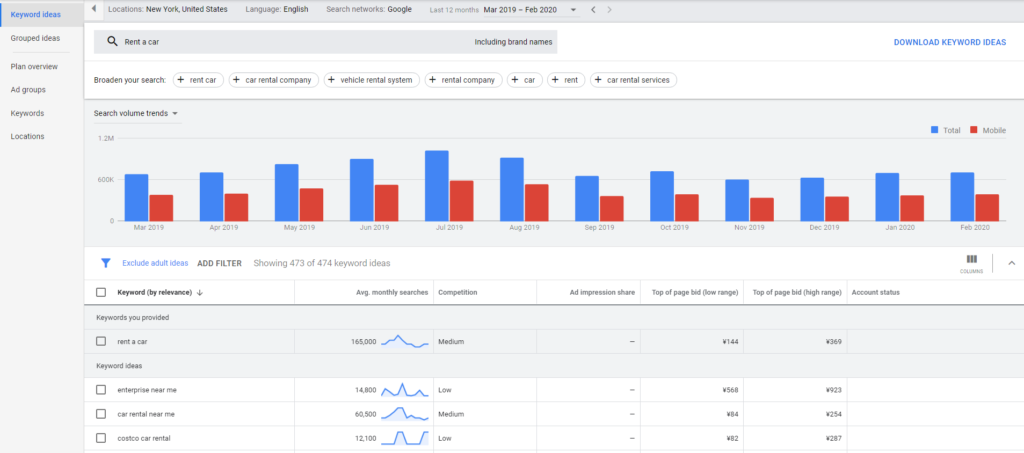Open Ad groups section
The image size is (1024, 453).
coord(28,90)
